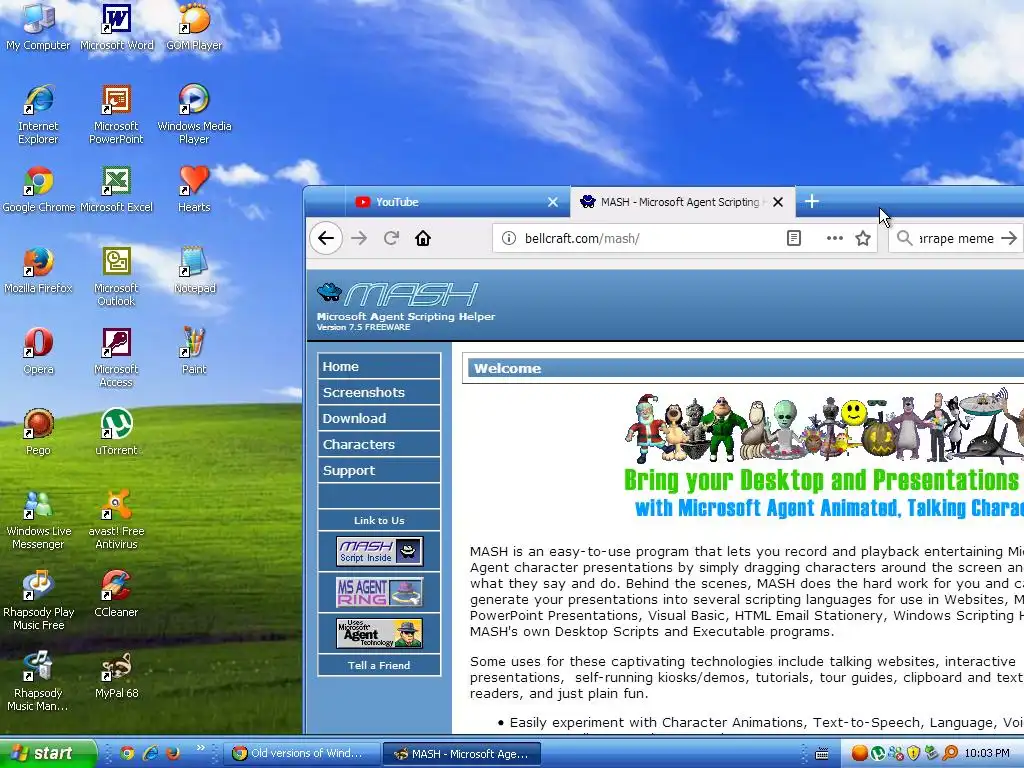Launch MyPal 68 desktop icon
This screenshot has width=1024, height=768.
click(x=116, y=675)
